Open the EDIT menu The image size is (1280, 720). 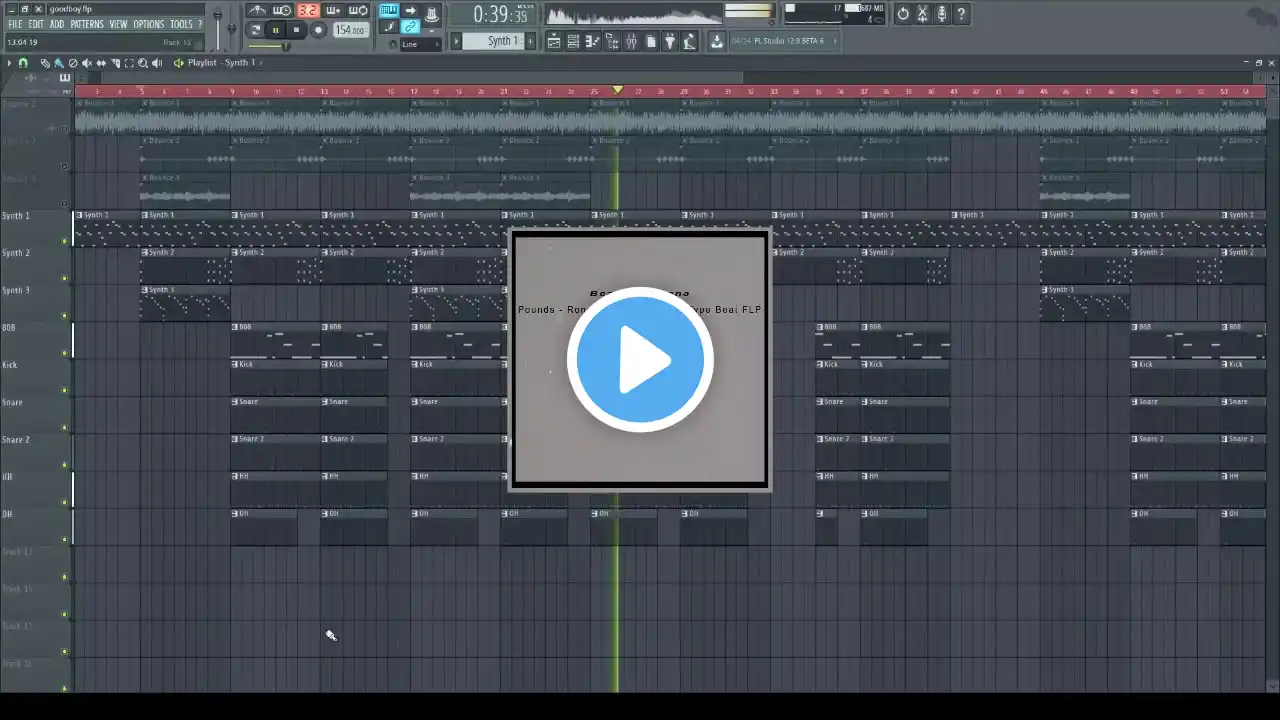[x=36, y=24]
